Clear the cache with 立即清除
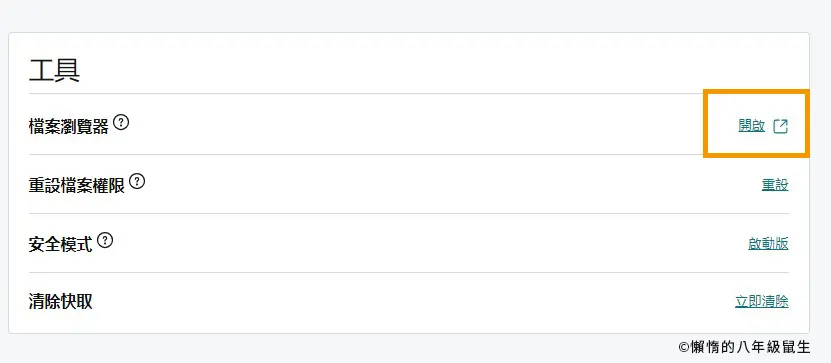 click(762, 302)
